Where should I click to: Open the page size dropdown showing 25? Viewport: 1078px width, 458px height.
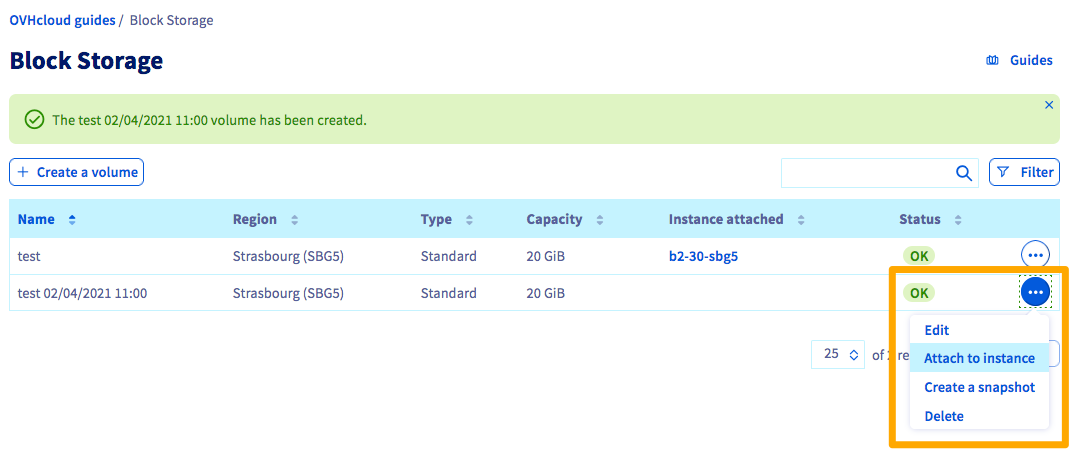click(x=838, y=354)
